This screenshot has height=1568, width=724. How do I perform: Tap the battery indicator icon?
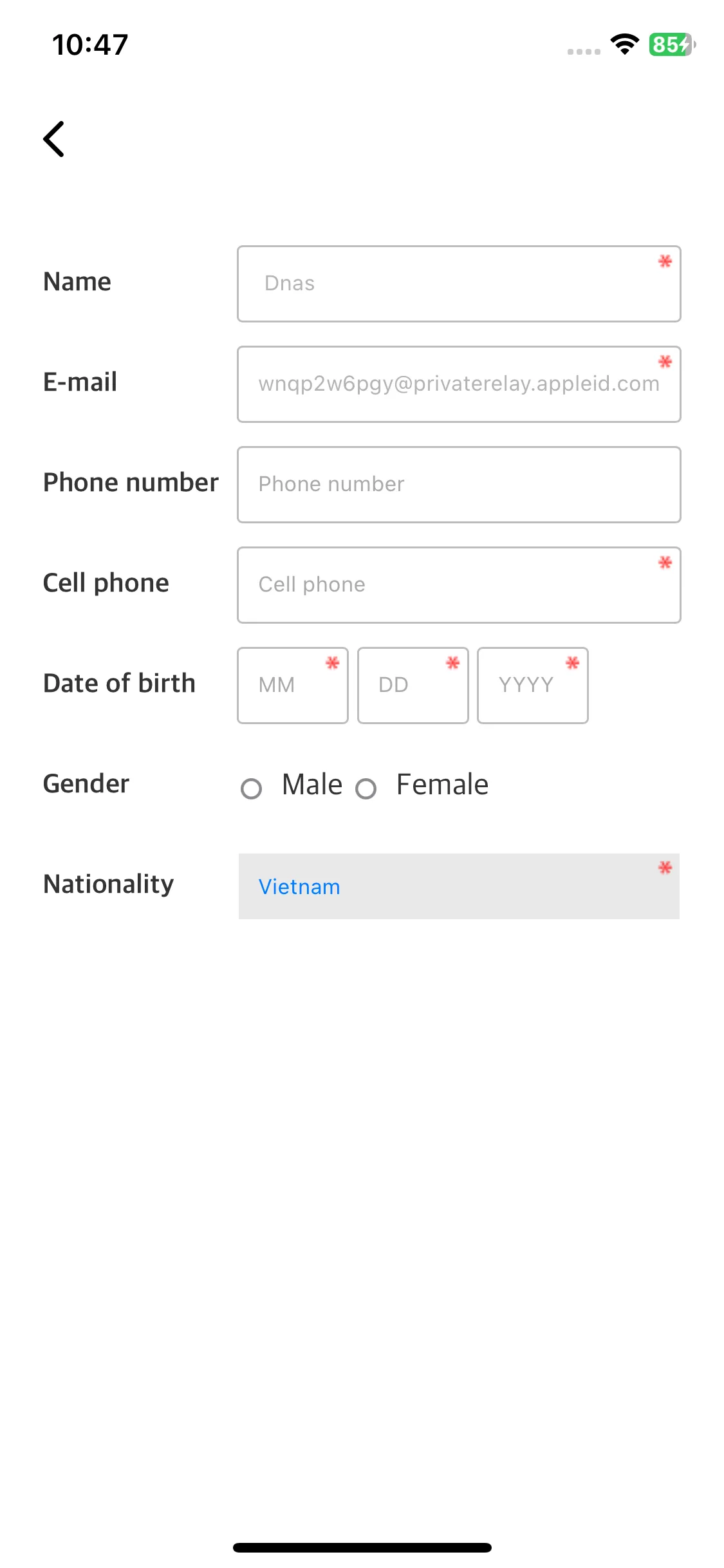click(673, 44)
